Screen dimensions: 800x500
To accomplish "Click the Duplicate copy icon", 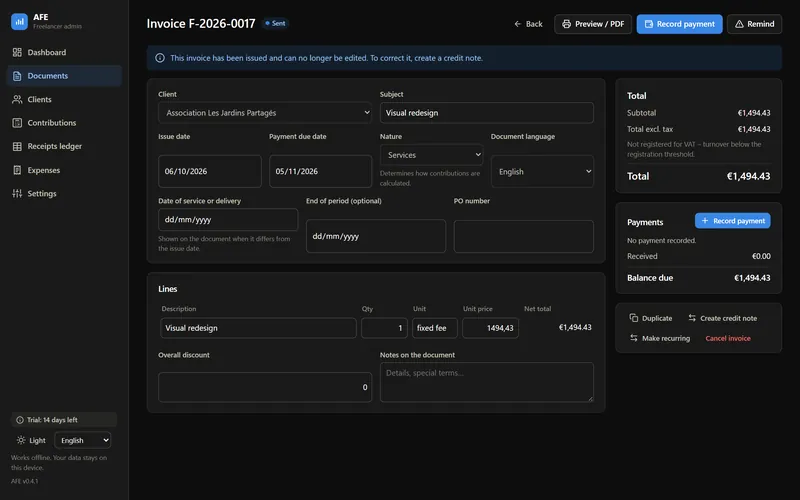I will (x=633, y=318).
